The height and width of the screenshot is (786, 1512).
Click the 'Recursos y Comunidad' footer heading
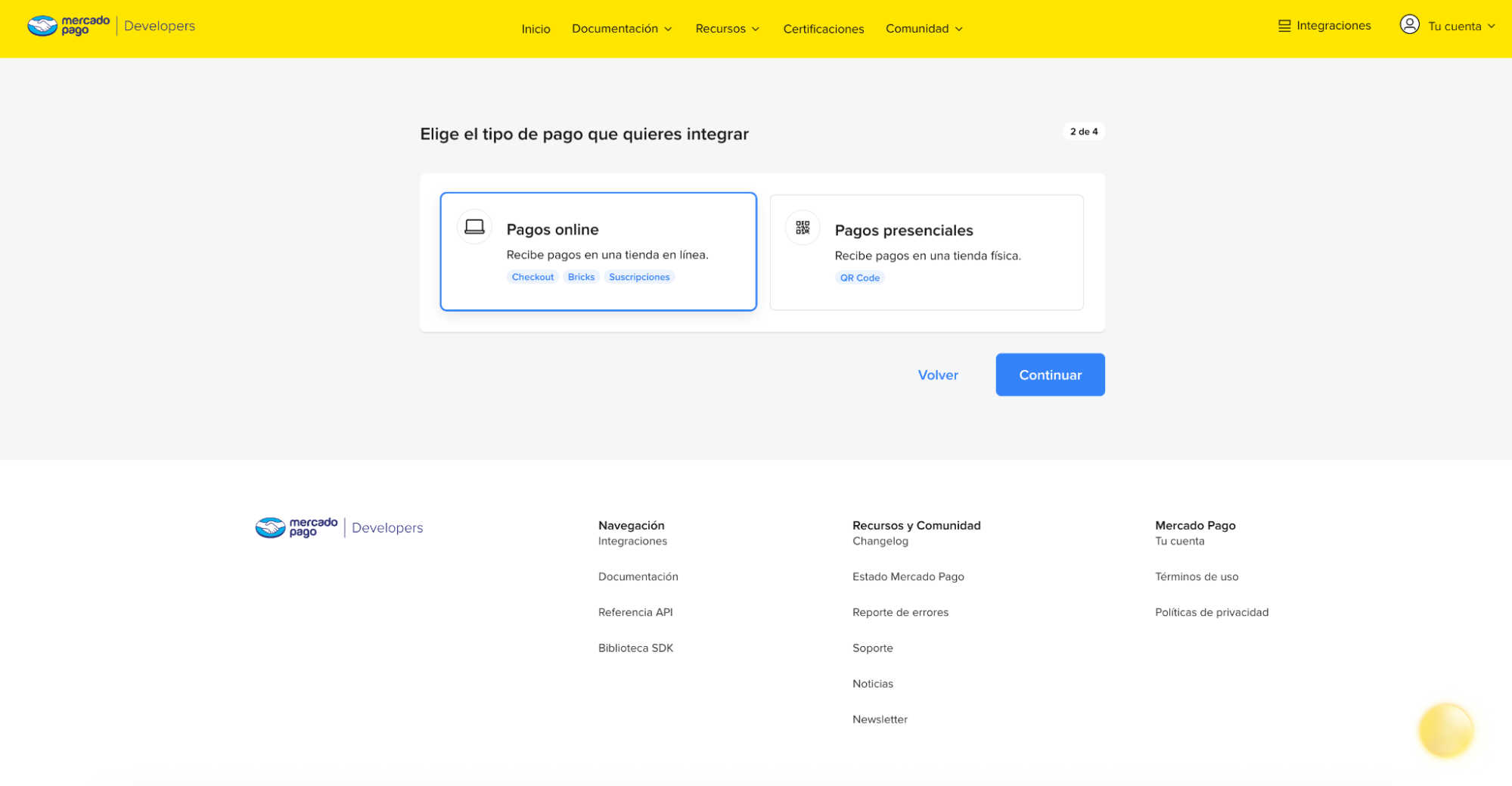pyautogui.click(x=916, y=525)
